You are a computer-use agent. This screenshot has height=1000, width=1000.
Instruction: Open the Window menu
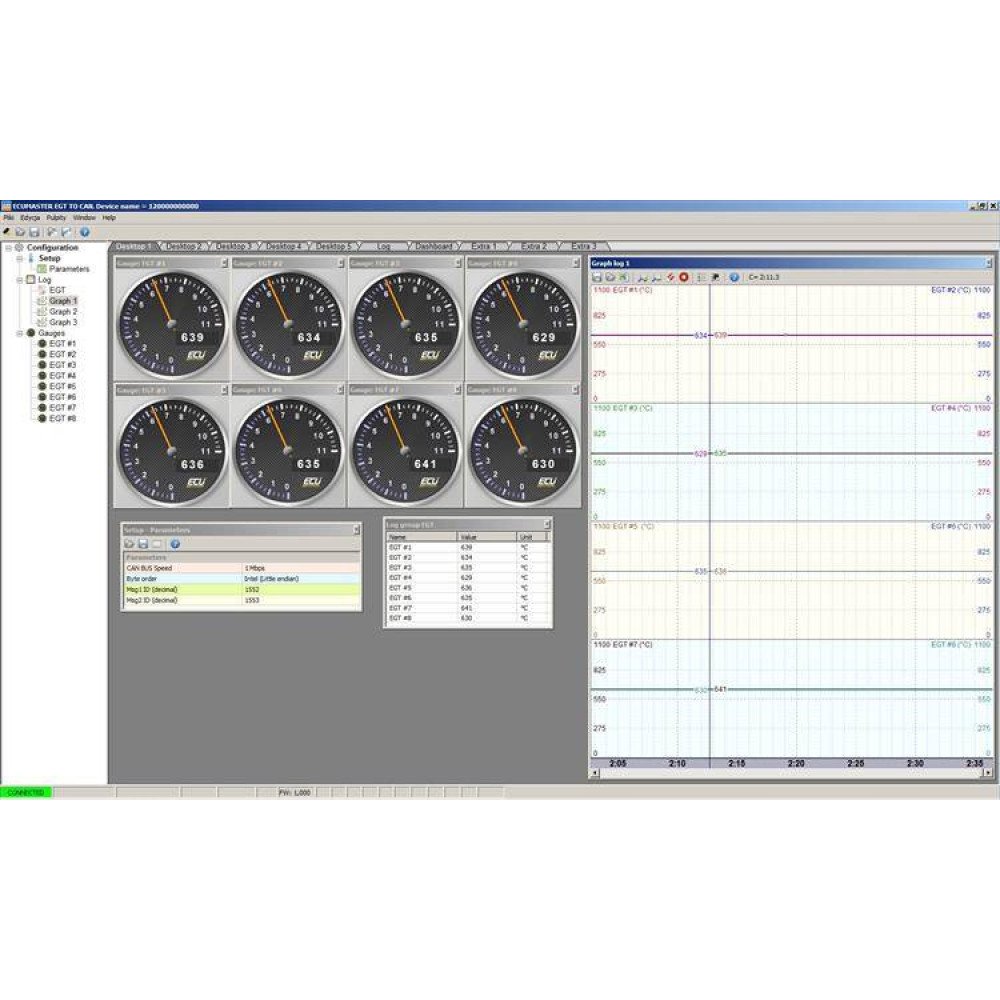pyautogui.click(x=84, y=217)
